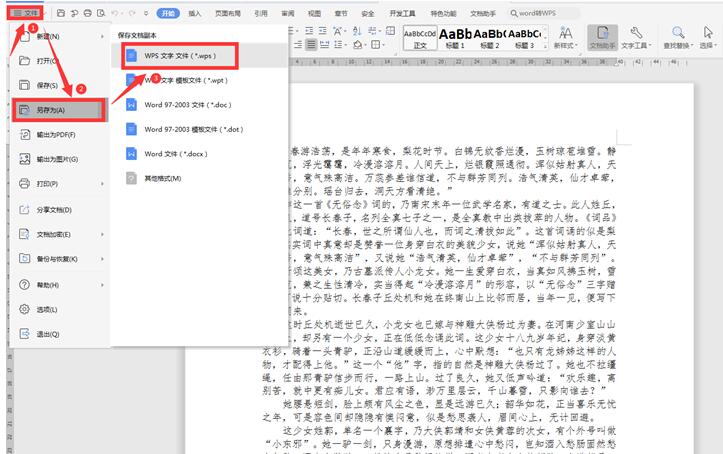The height and width of the screenshot is (454, 723).
Task: Select 输出为PDF(F) in the file menu
Action: click(60, 135)
